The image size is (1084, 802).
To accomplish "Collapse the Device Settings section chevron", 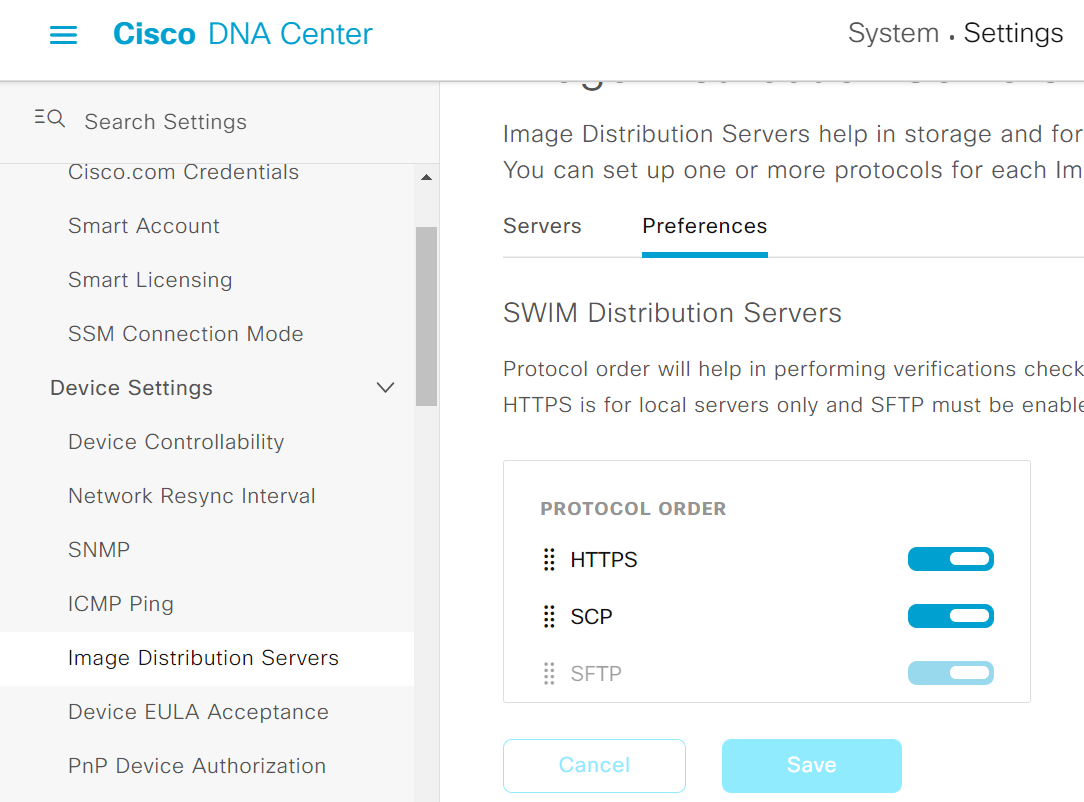I will 385,388.
